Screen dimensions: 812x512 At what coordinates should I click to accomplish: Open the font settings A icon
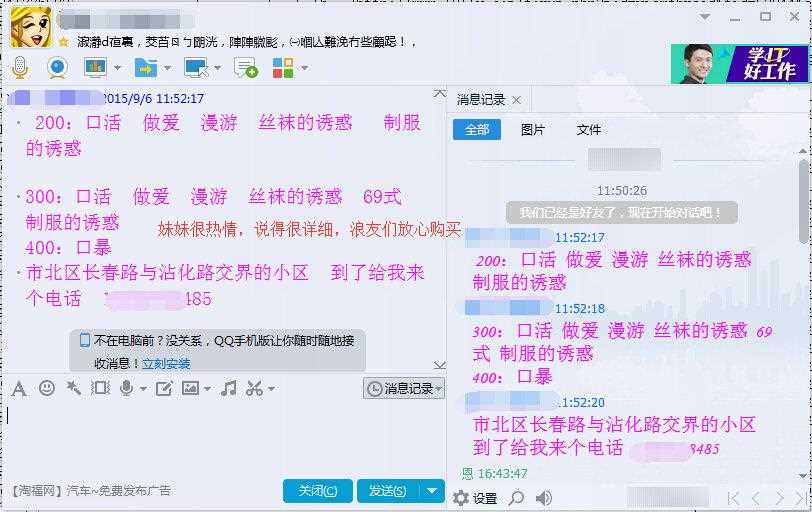[x=19, y=388]
